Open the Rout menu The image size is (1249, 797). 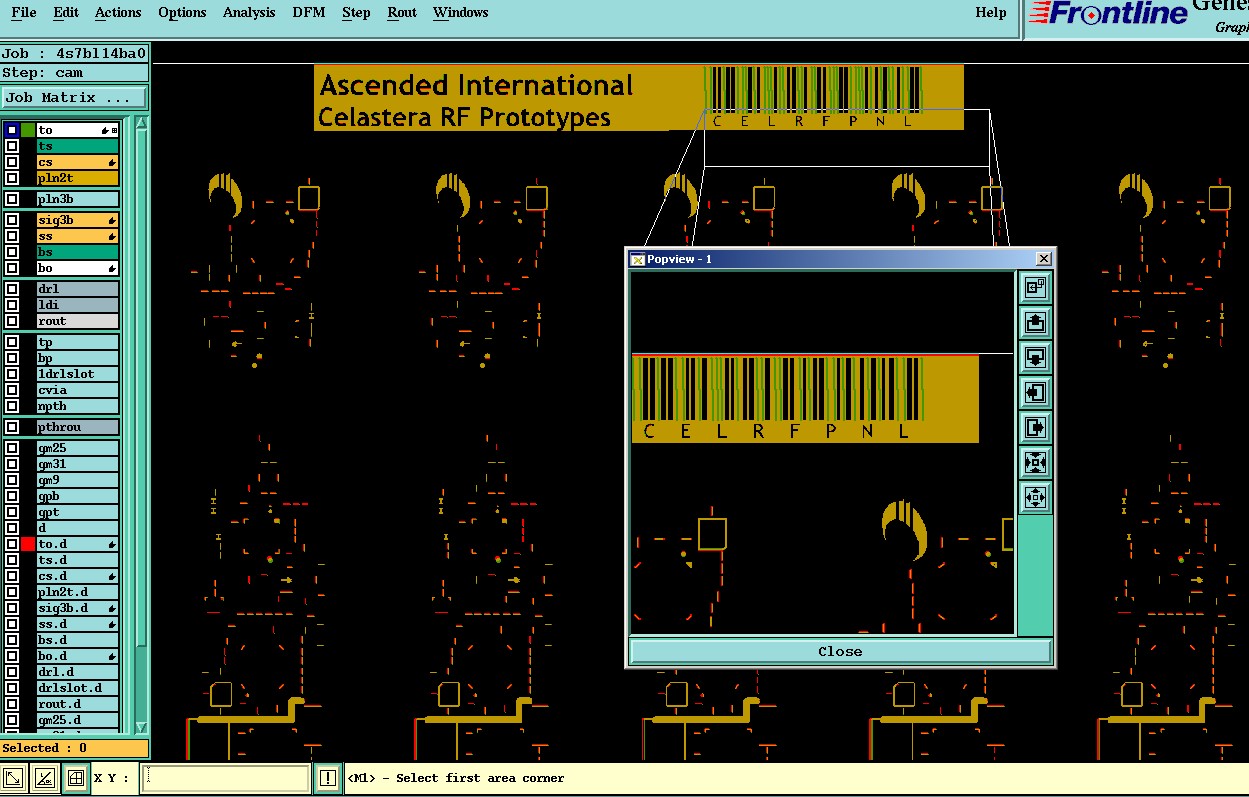point(402,13)
